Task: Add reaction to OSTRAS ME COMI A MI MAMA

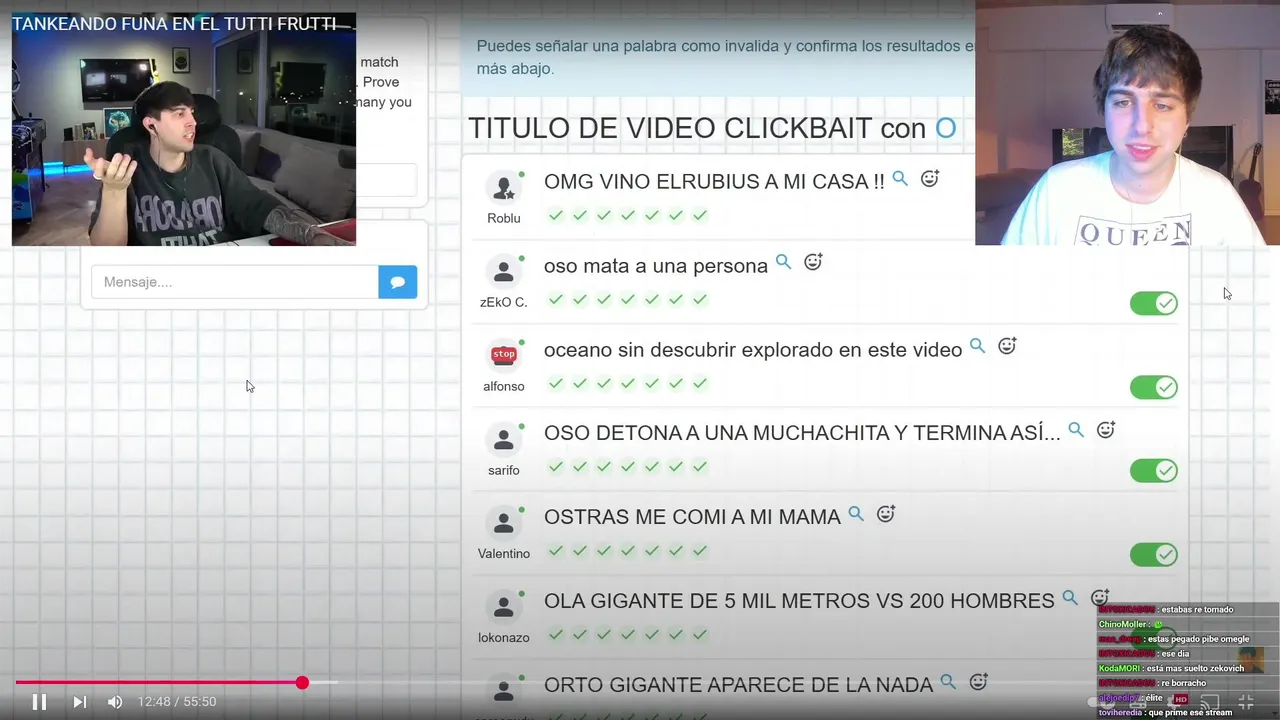Action: point(886,515)
